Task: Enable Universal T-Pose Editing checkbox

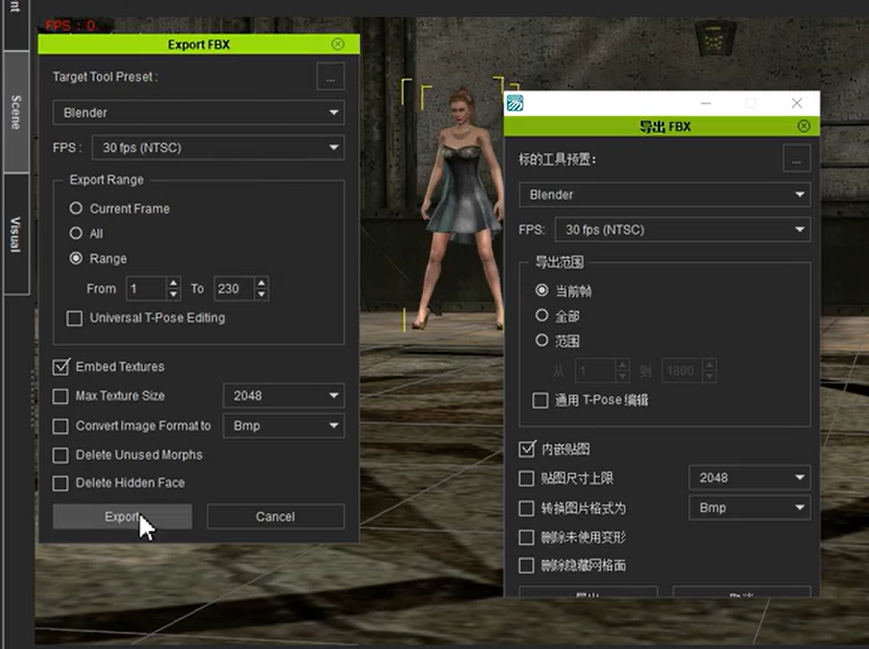Action: click(x=74, y=318)
